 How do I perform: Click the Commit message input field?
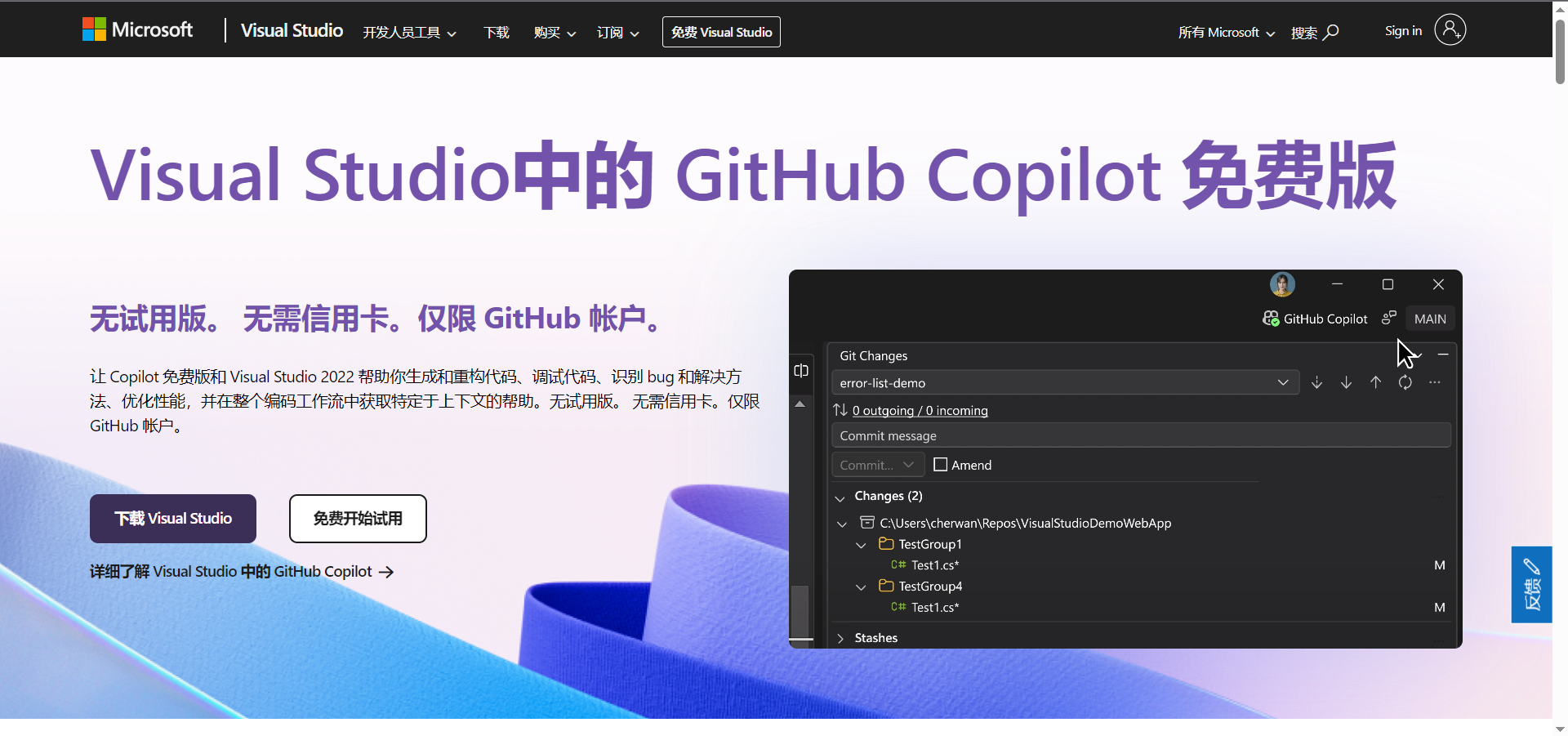tap(1141, 435)
